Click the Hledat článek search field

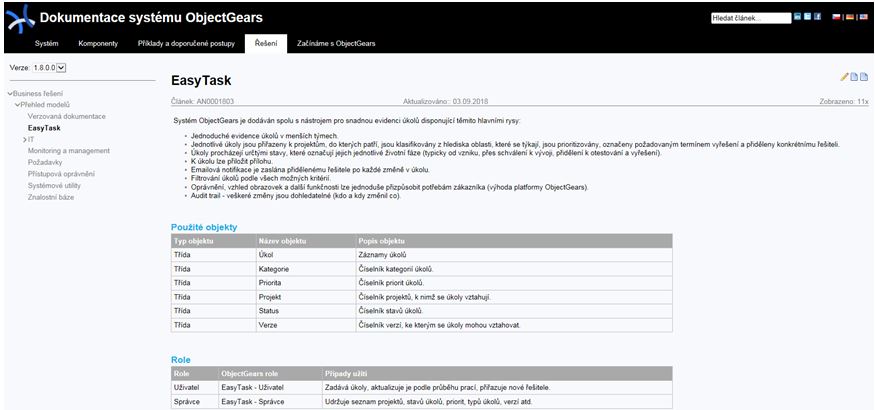(750, 18)
